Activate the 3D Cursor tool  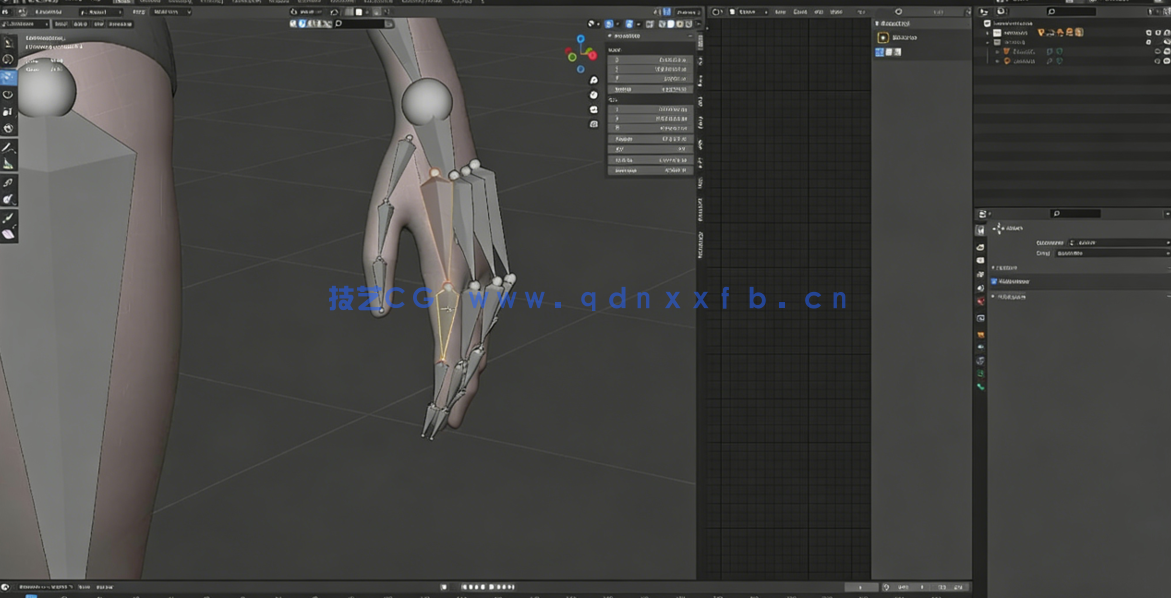coord(8,60)
